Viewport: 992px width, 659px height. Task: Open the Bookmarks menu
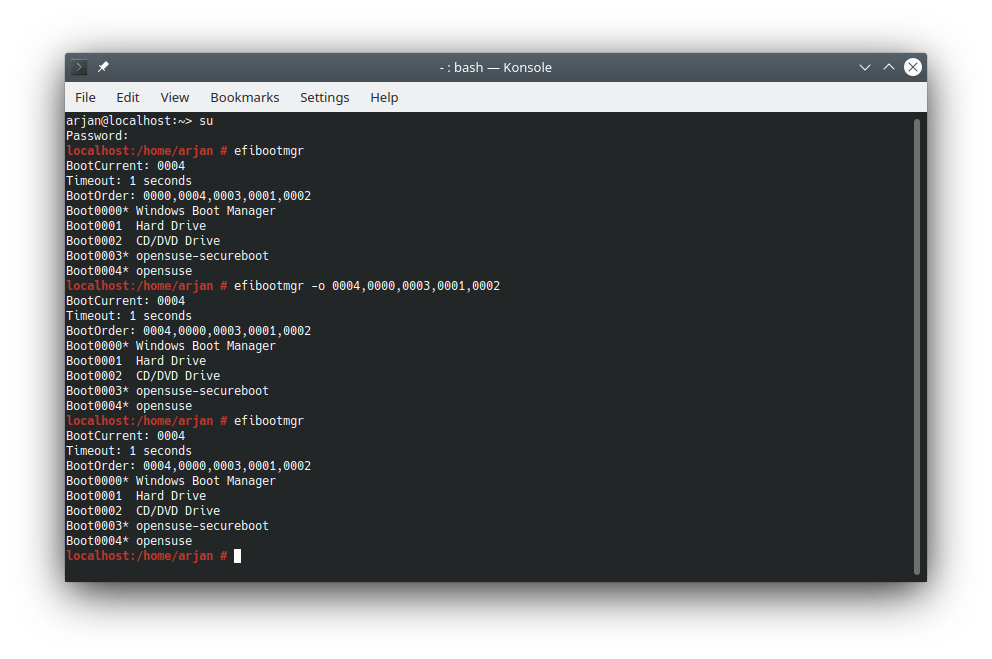pos(244,97)
